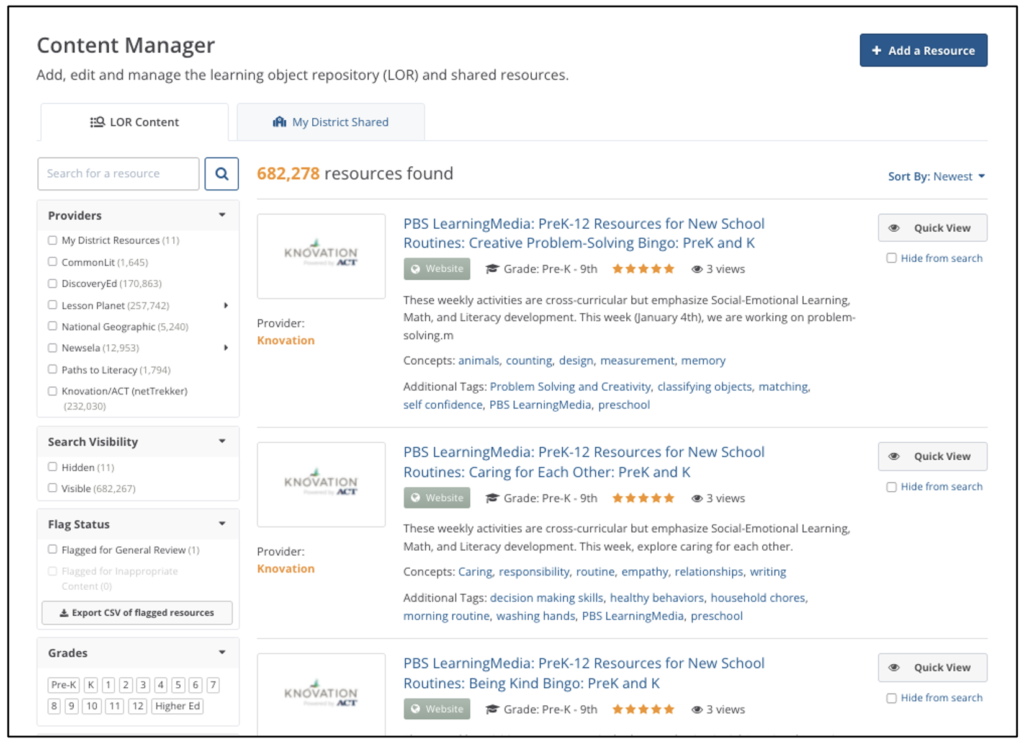Check My District Resources provider filter
Viewport: 1024px width, 743px height.
tap(52, 240)
